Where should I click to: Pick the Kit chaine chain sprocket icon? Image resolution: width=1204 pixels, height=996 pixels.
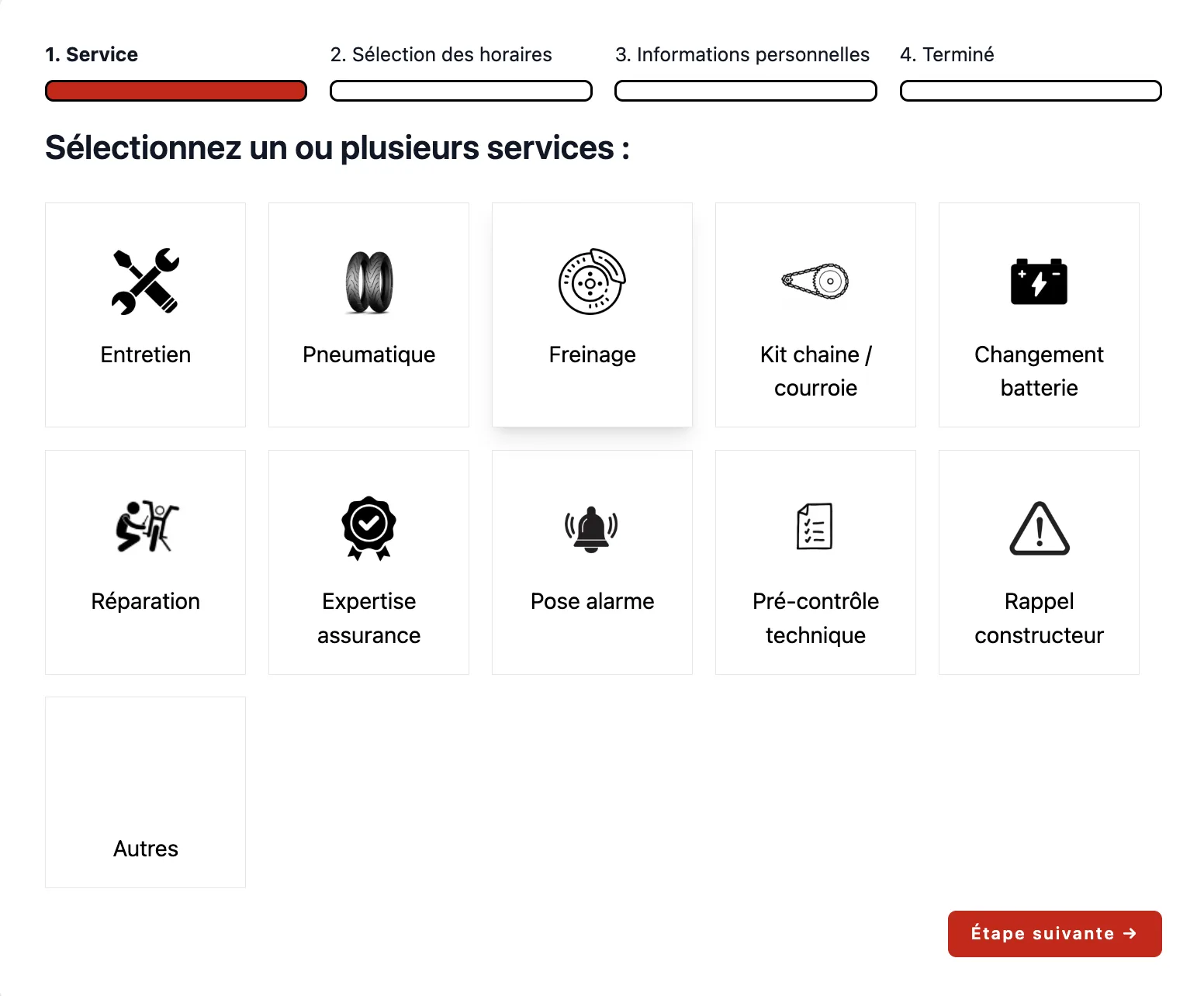(815, 282)
